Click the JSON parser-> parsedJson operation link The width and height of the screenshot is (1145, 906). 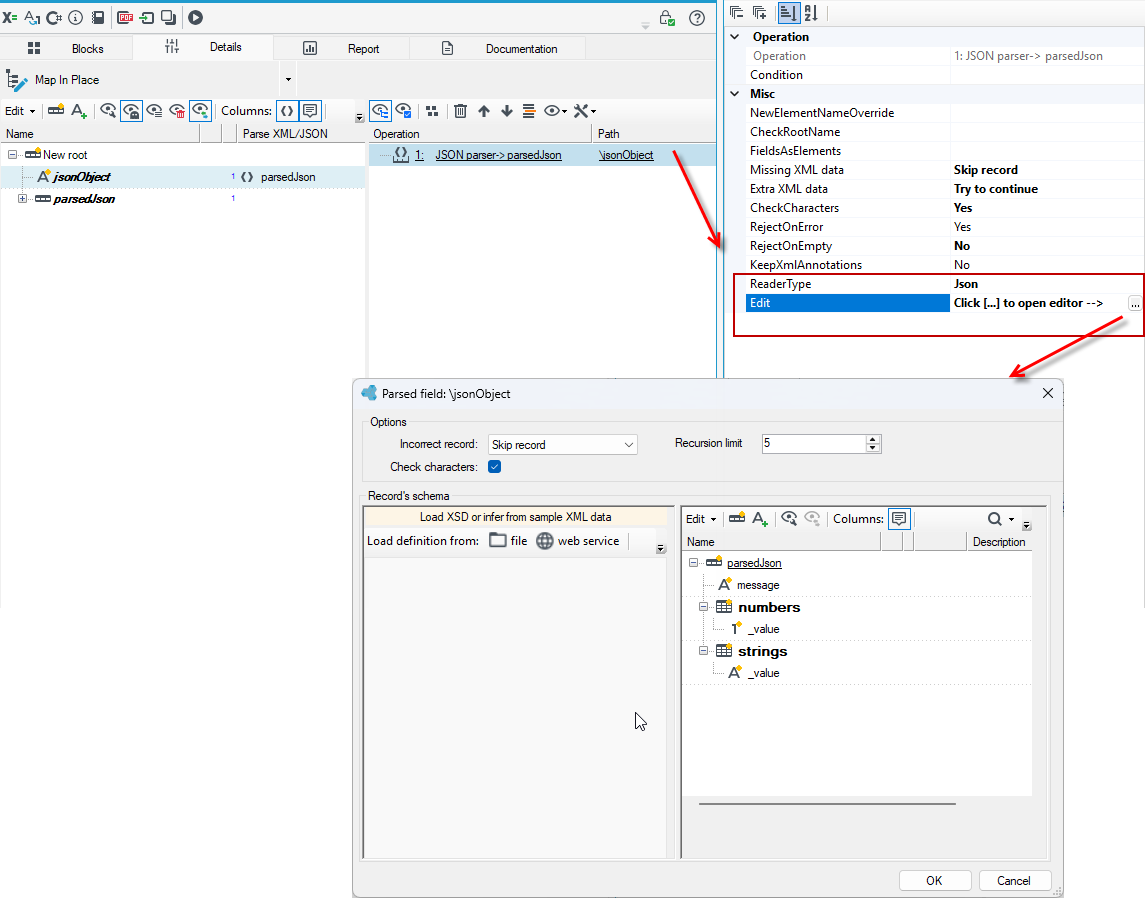tap(498, 155)
